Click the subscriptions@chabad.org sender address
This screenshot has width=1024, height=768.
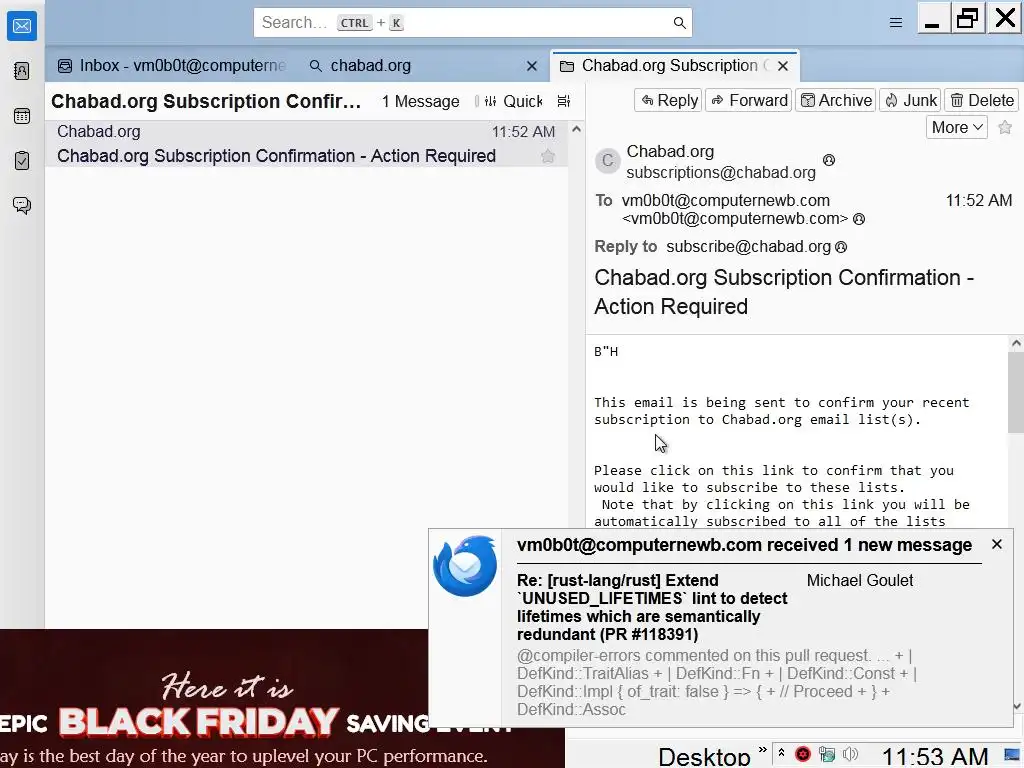point(721,172)
